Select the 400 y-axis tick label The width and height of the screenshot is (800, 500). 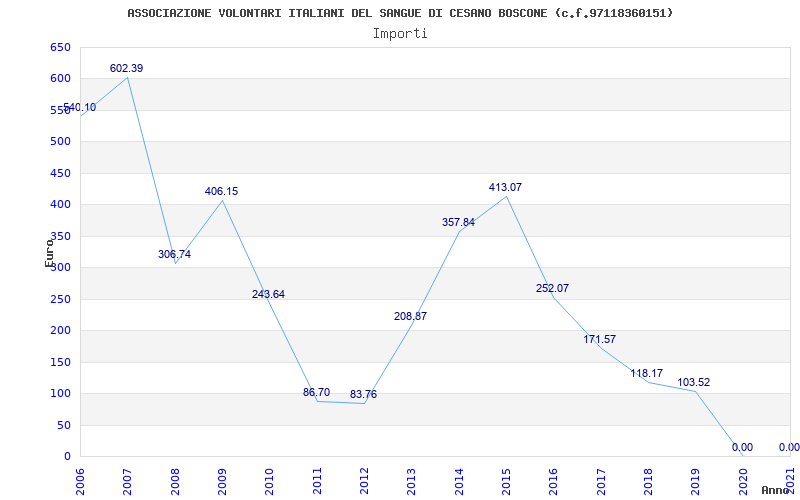coord(60,205)
